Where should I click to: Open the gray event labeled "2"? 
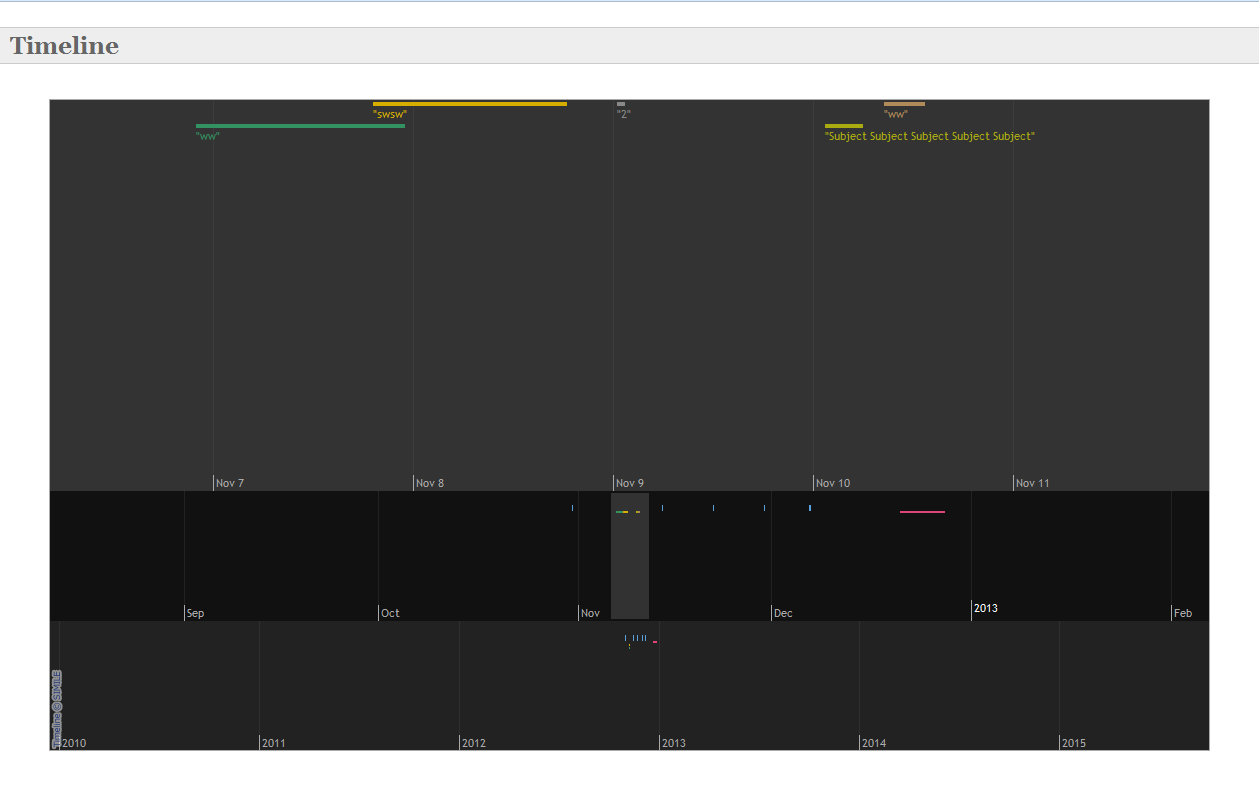coord(621,104)
